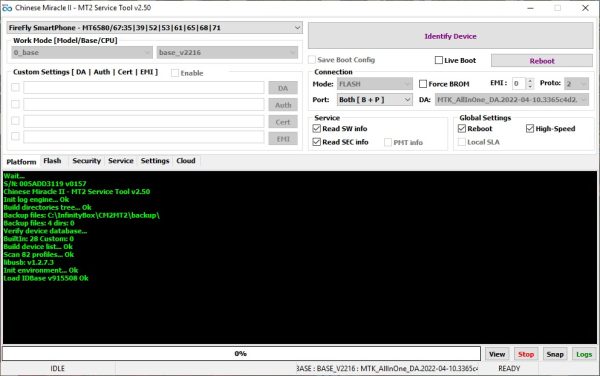Click the Snap button

click(555, 354)
